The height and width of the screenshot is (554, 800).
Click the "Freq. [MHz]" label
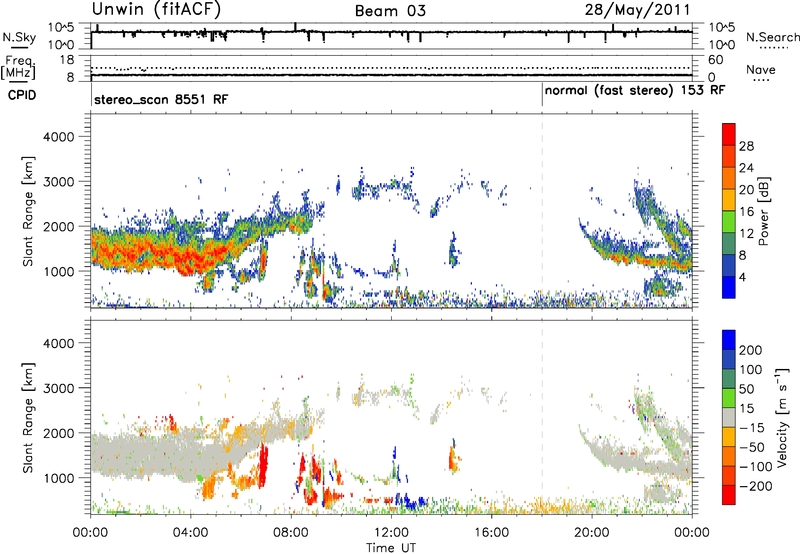(19, 67)
